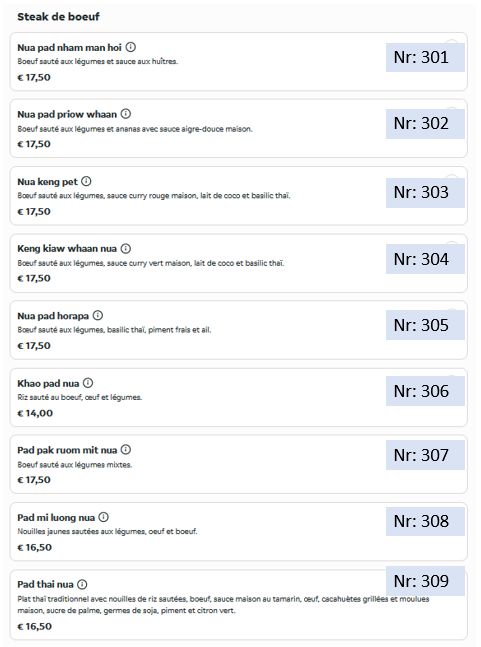Open info icon beside Khao pad nua

tap(88, 383)
